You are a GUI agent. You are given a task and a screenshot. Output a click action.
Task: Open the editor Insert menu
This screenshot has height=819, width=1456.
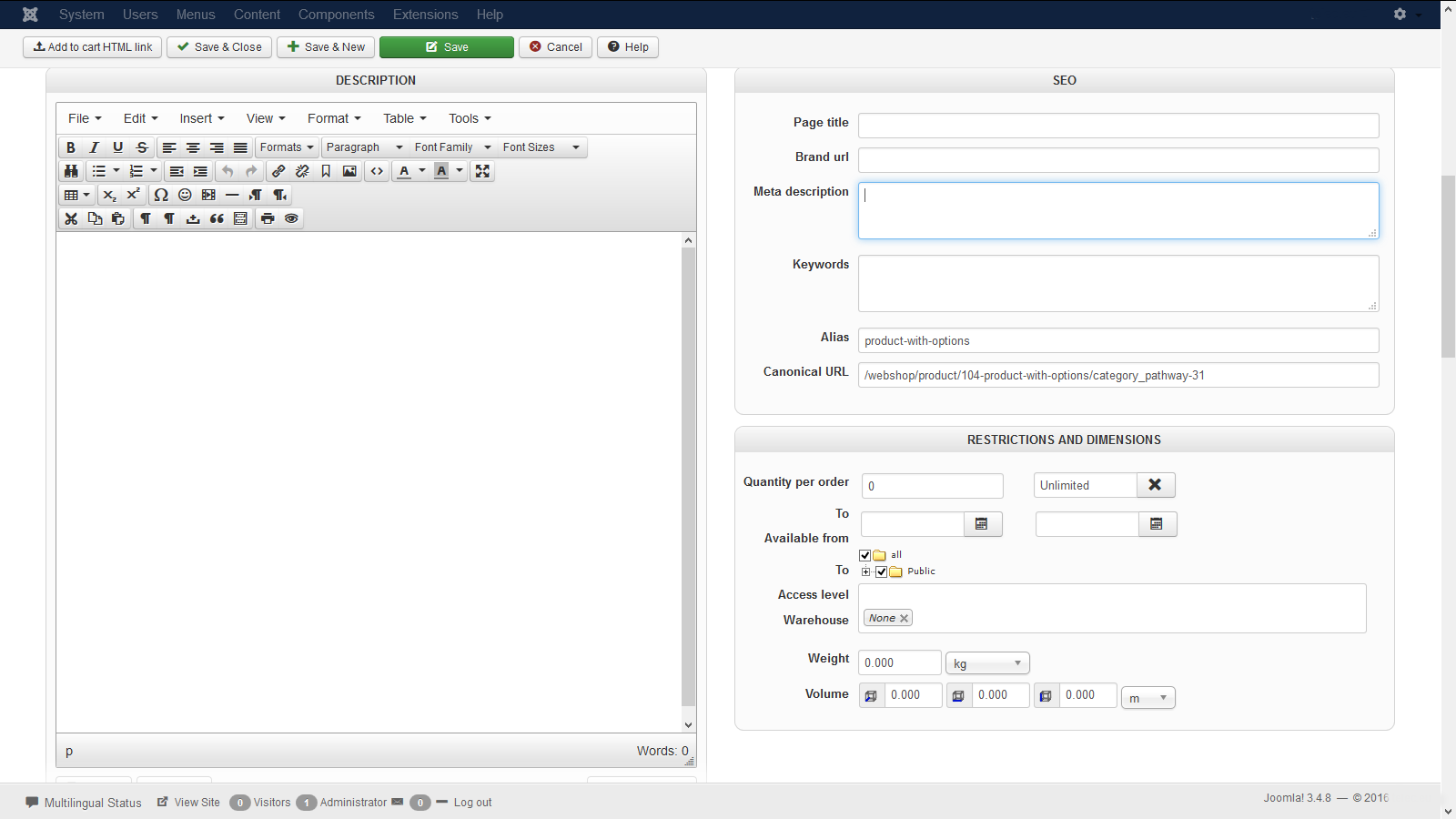[201, 118]
